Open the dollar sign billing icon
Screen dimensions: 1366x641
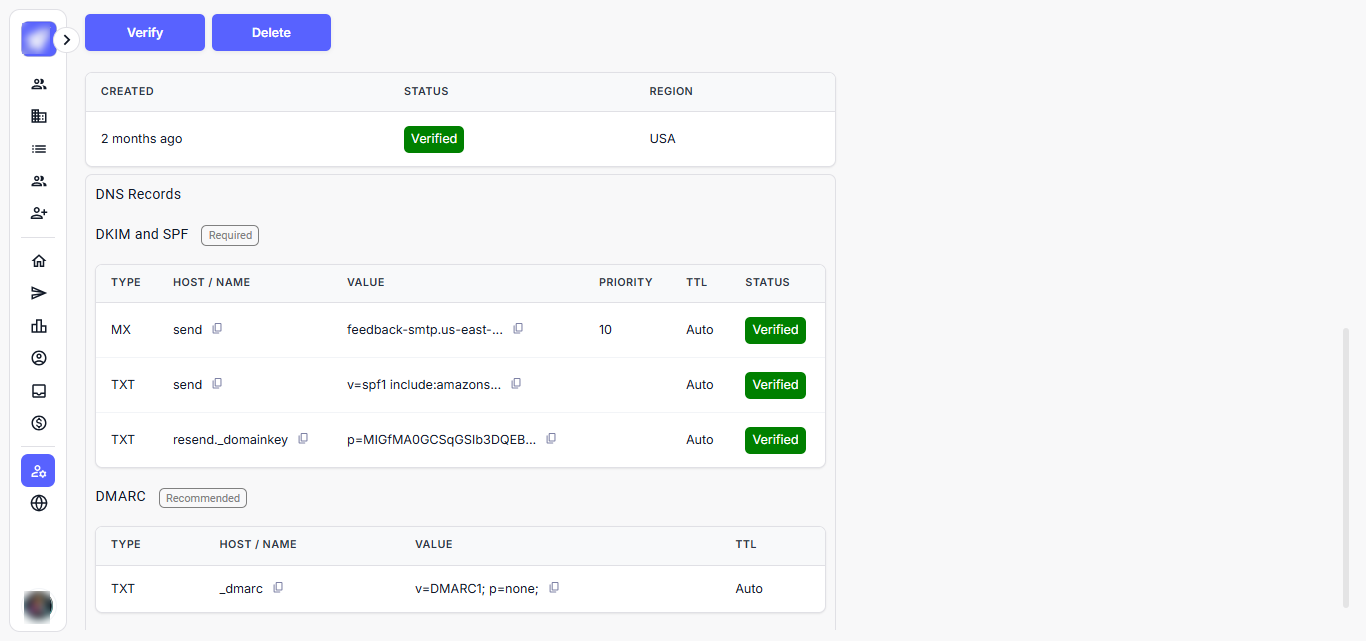[x=39, y=423]
